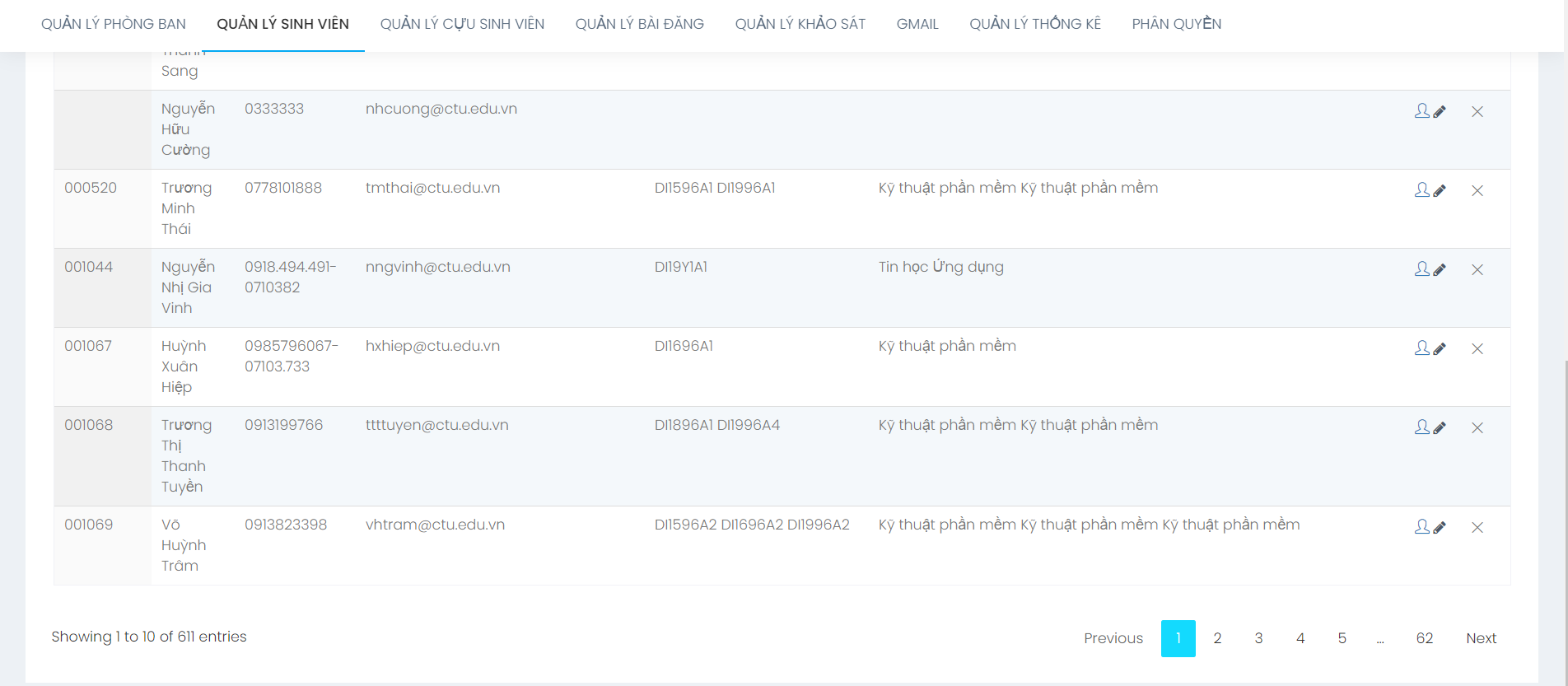This screenshot has height=686, width=1568.
Task: Edit Nguyễn Nhị Gia Vinh record
Action: point(1430,269)
